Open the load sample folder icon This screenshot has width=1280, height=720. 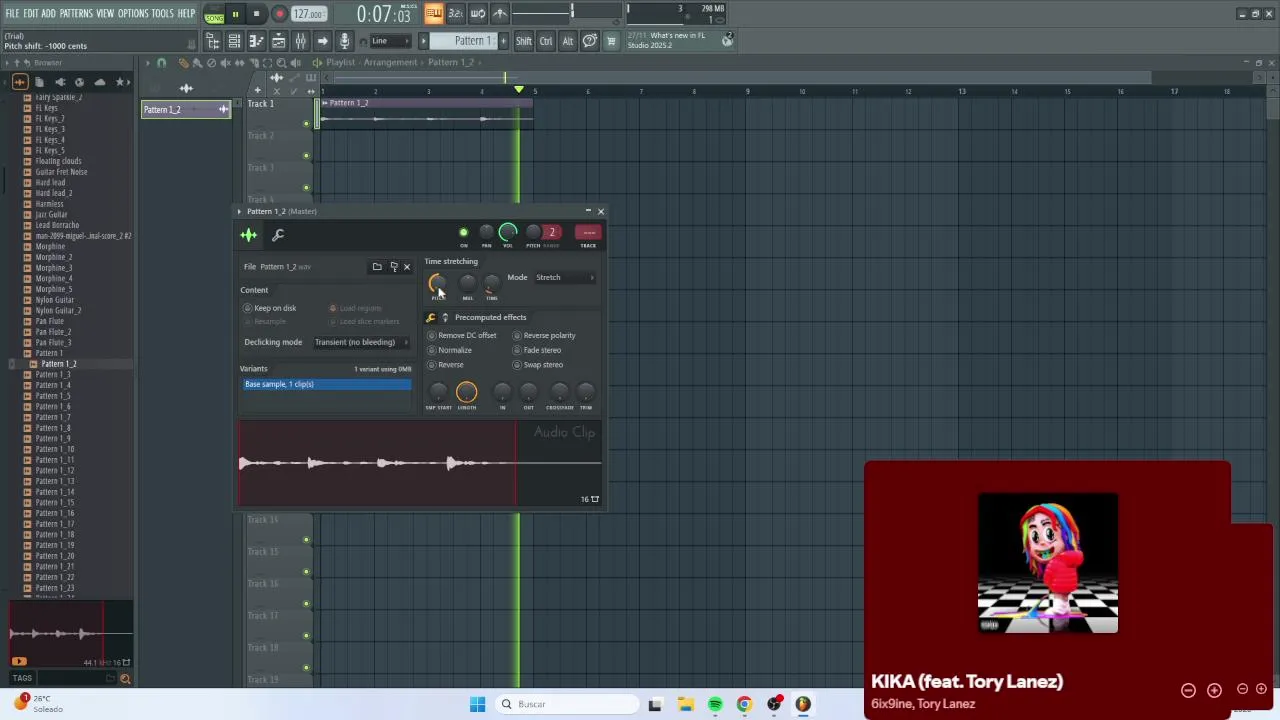[377, 267]
